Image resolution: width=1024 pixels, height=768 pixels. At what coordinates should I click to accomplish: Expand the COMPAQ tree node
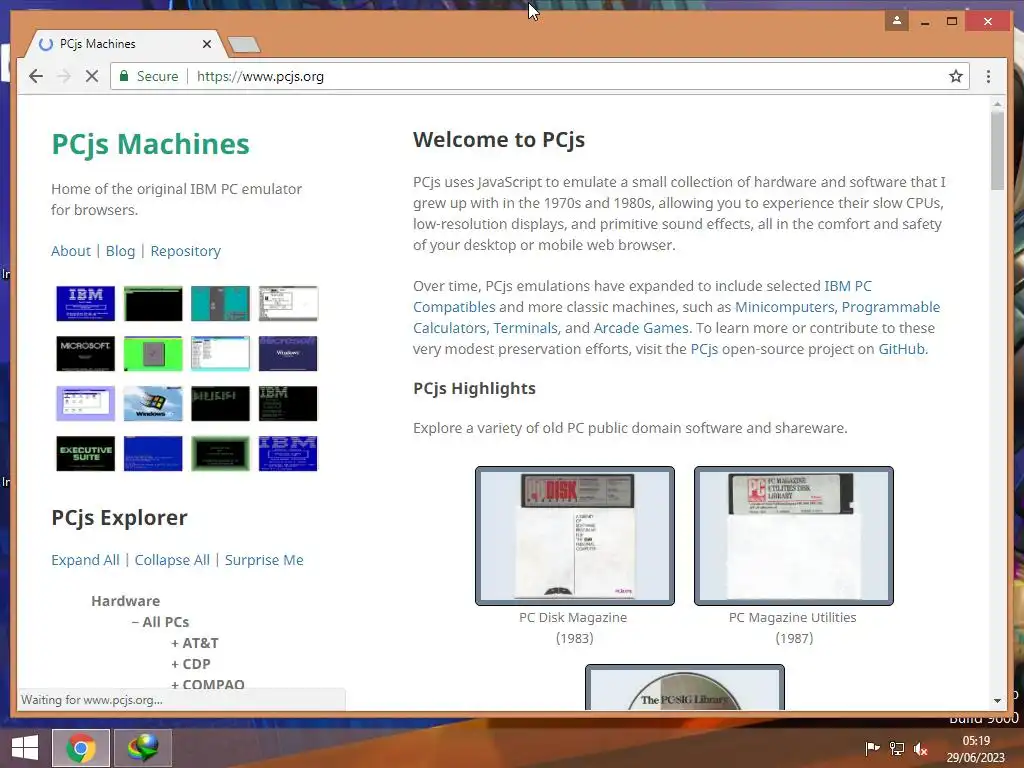click(x=208, y=684)
